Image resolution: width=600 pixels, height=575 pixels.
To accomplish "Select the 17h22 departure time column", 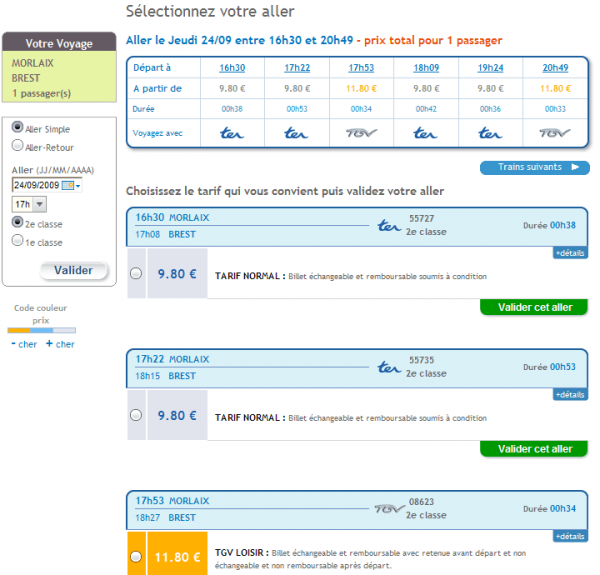I will pyautogui.click(x=296, y=67).
